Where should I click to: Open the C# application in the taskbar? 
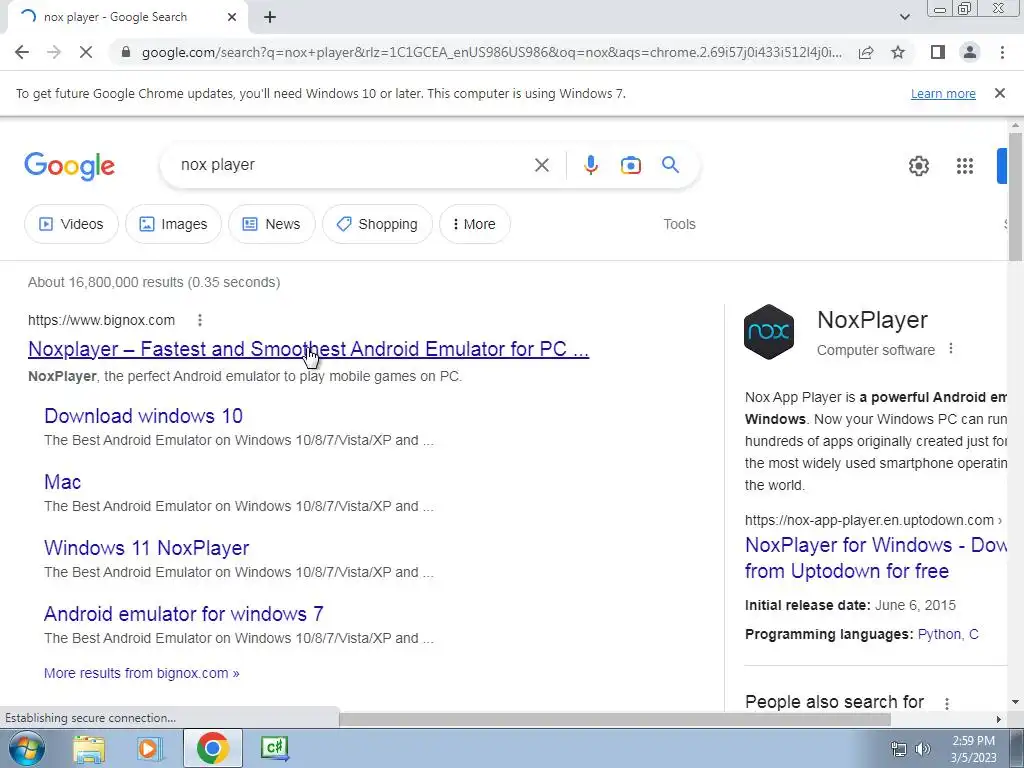[274, 748]
